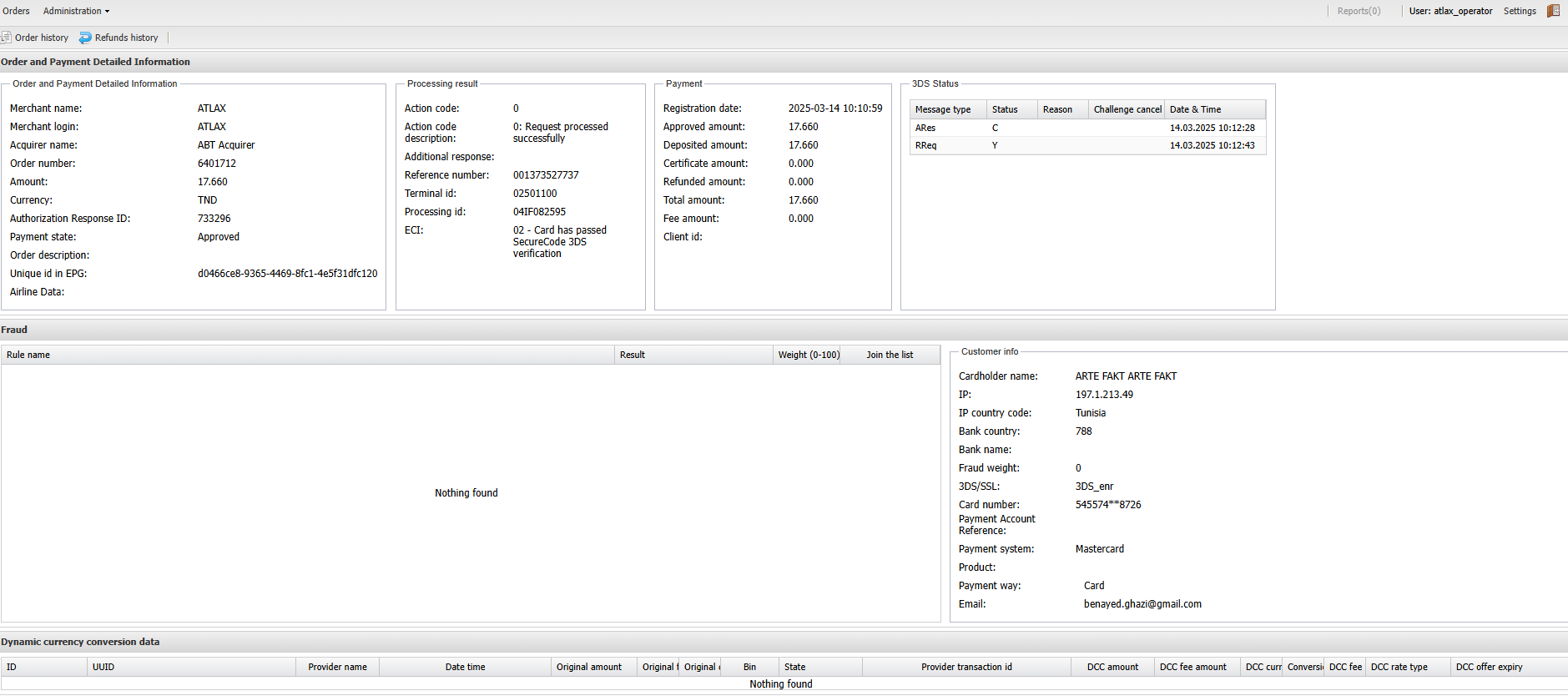Open the Reports(0) link

coord(1359,11)
